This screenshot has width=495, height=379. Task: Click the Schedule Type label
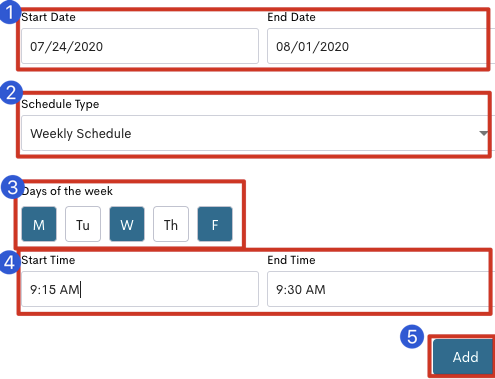(60, 104)
